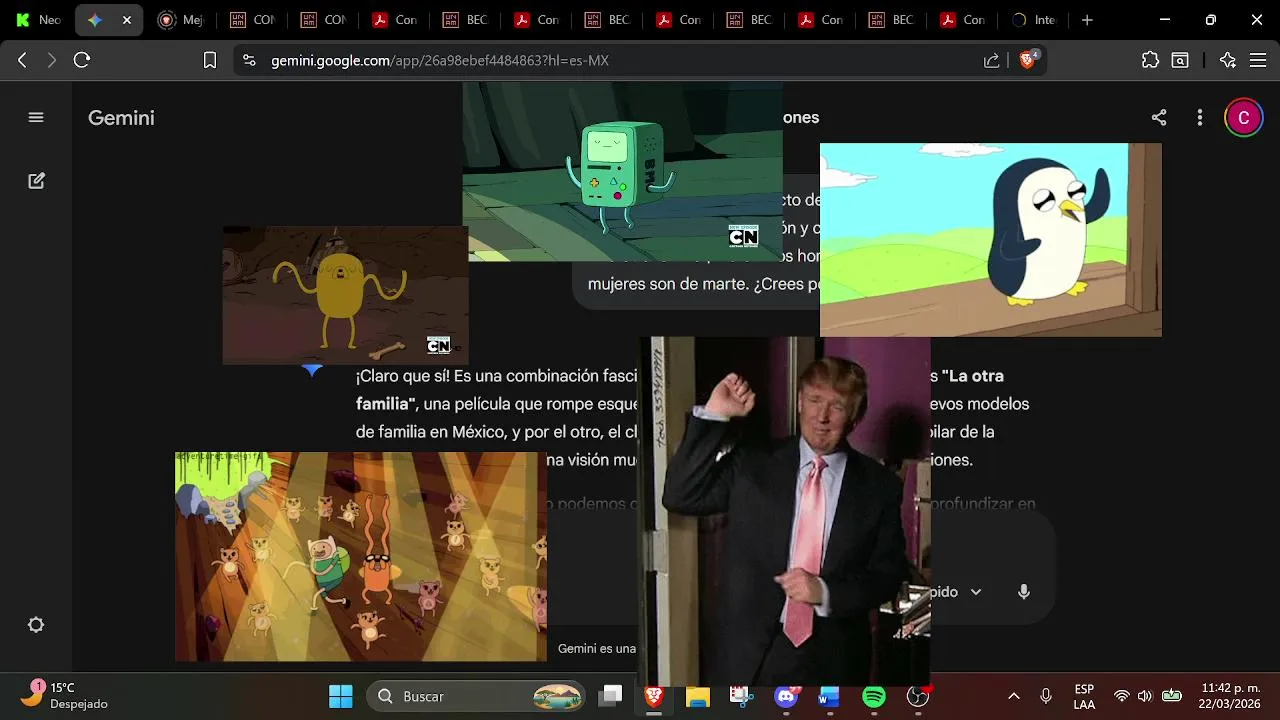This screenshot has height=720, width=1280.
Task: Open Task View from taskbar
Action: point(611,696)
